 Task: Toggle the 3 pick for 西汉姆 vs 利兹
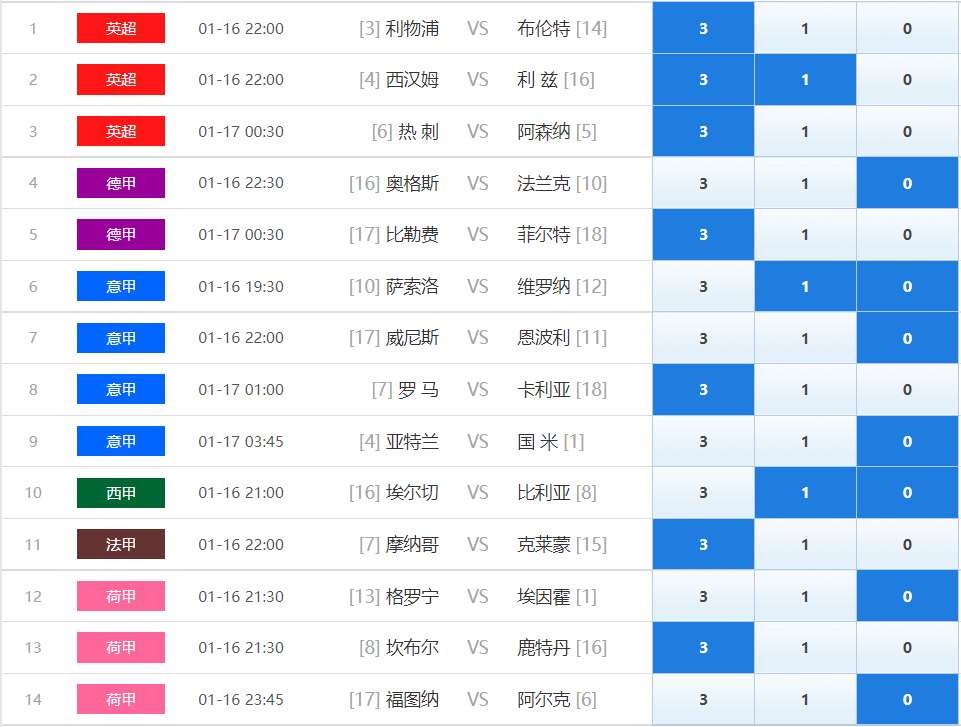tap(703, 80)
